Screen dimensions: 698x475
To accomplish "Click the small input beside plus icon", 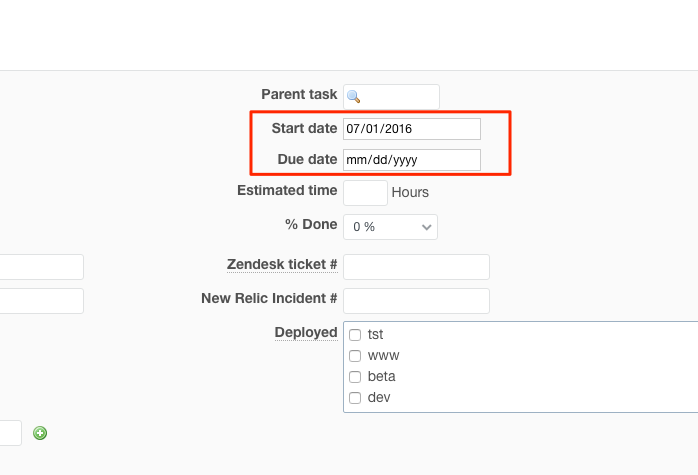I will (10, 433).
